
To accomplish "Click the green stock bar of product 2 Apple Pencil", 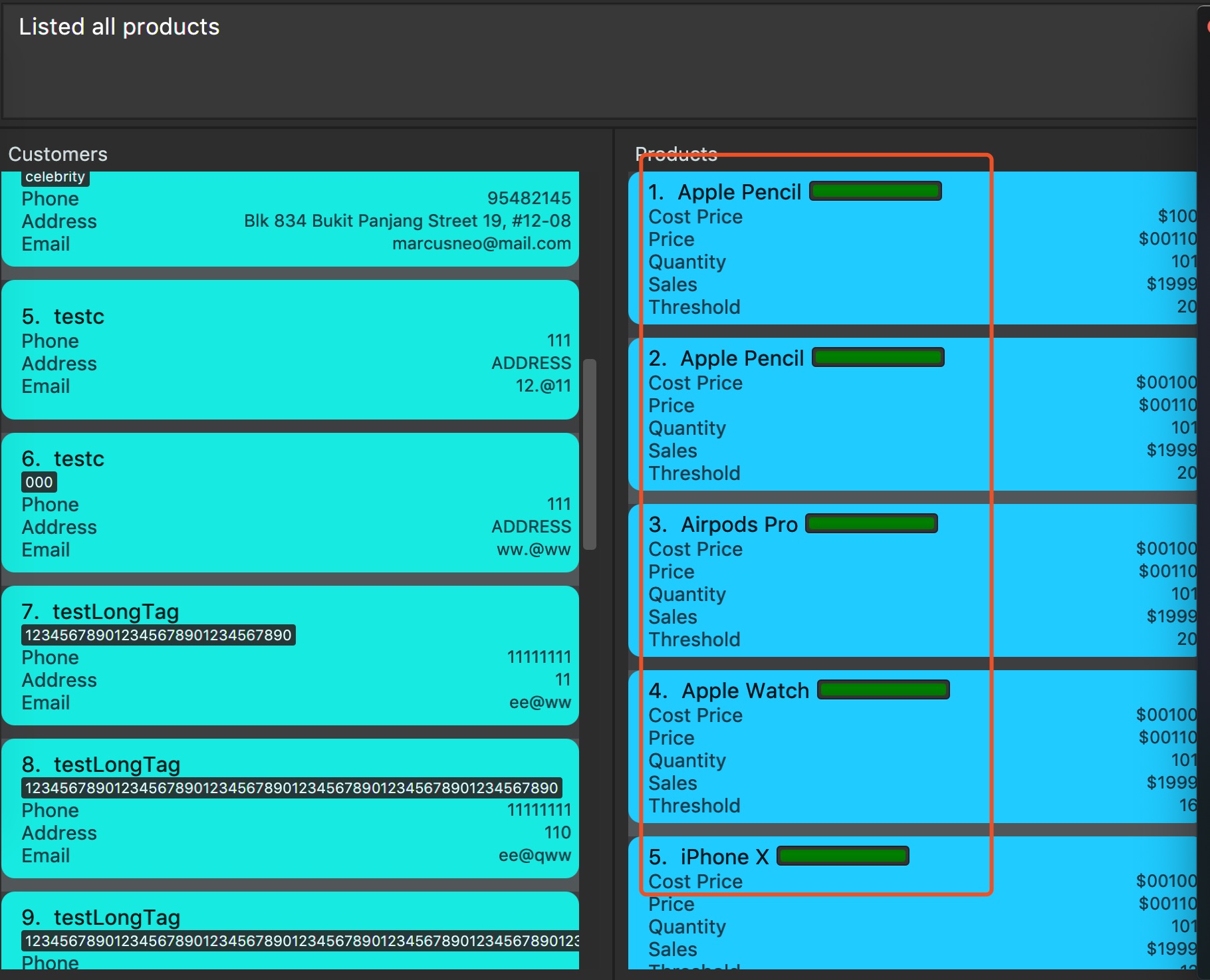I will (878, 358).
